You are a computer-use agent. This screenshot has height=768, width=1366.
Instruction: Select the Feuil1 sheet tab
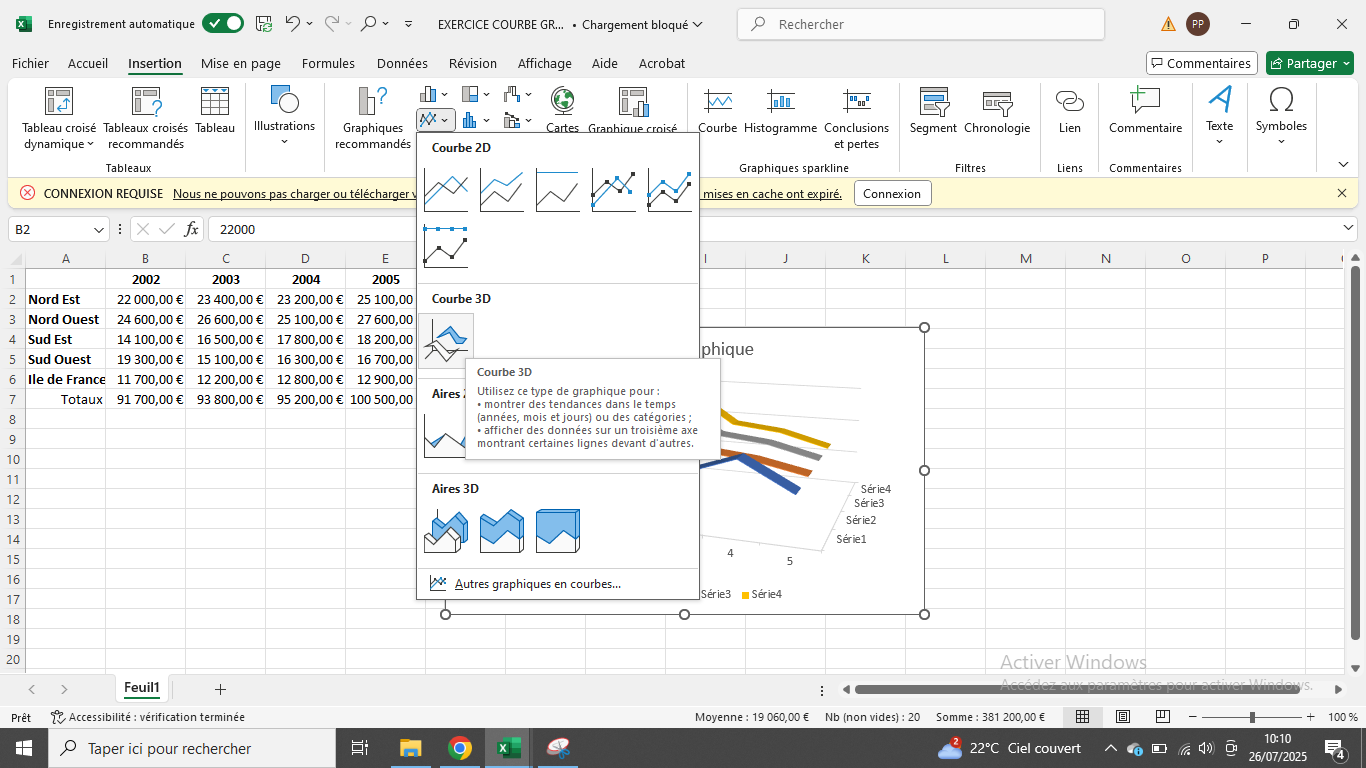pyautogui.click(x=141, y=688)
